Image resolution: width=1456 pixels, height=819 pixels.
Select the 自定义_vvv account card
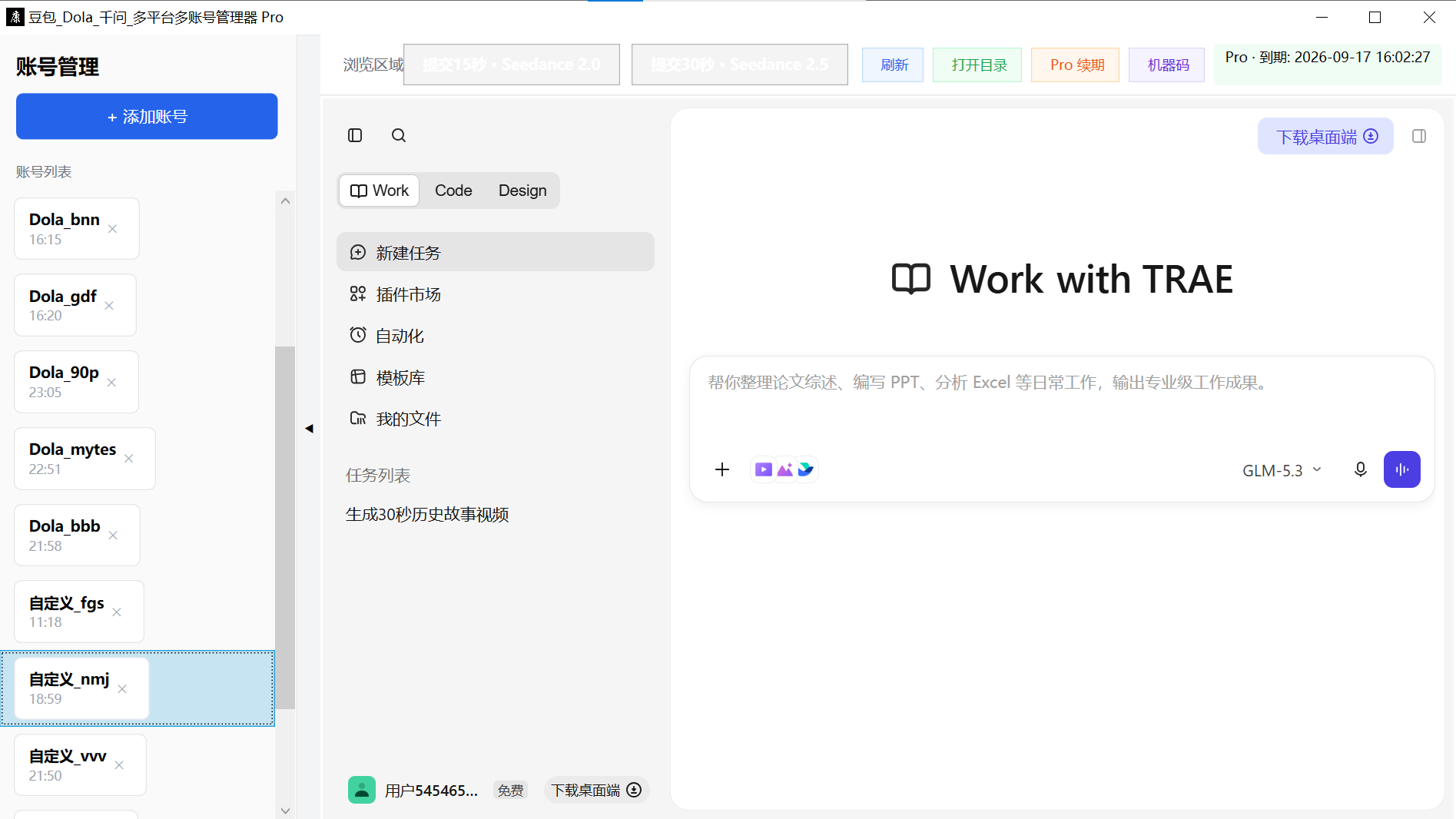click(80, 765)
